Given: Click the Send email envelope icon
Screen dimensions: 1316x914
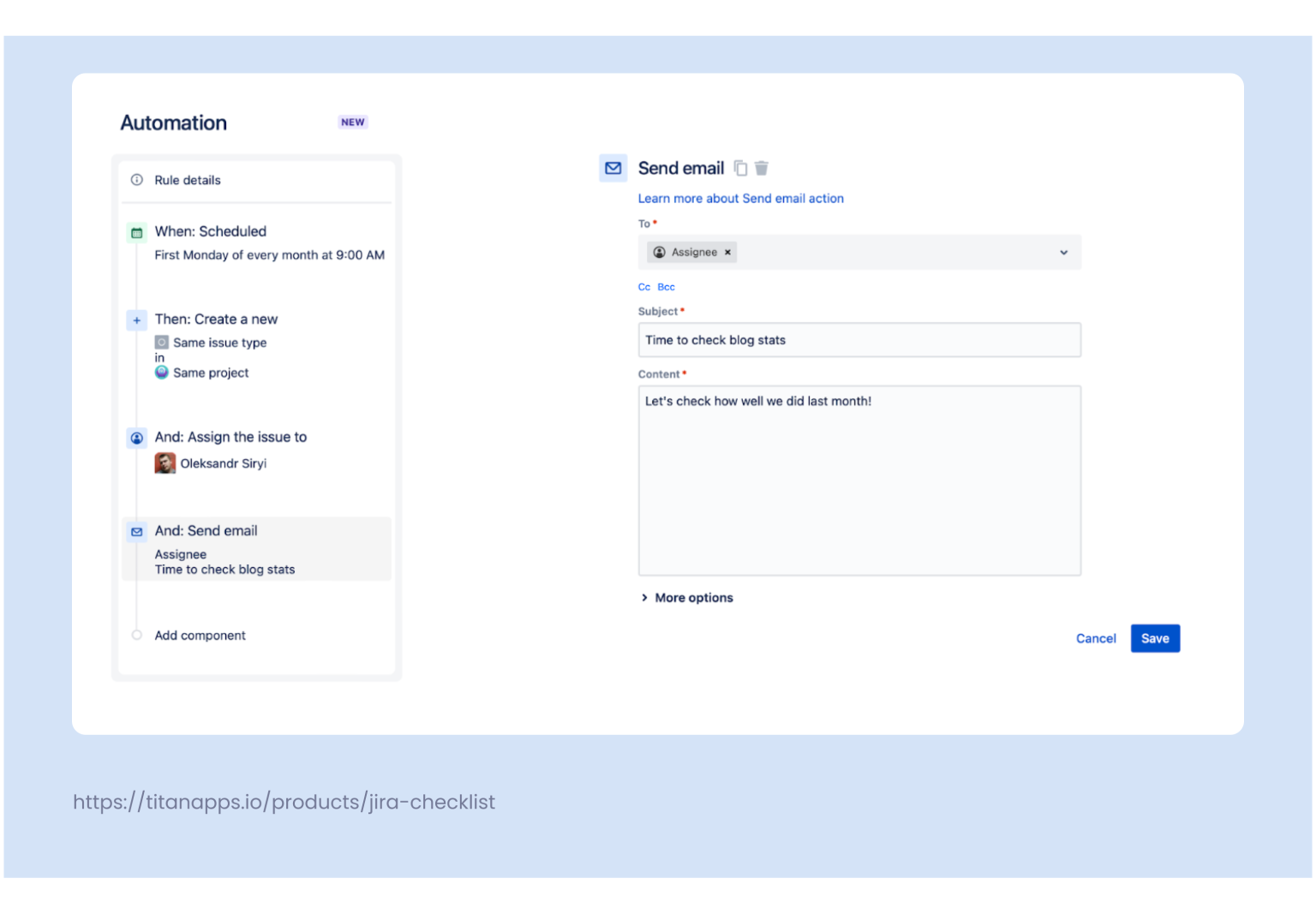Looking at the screenshot, I should coord(613,168).
